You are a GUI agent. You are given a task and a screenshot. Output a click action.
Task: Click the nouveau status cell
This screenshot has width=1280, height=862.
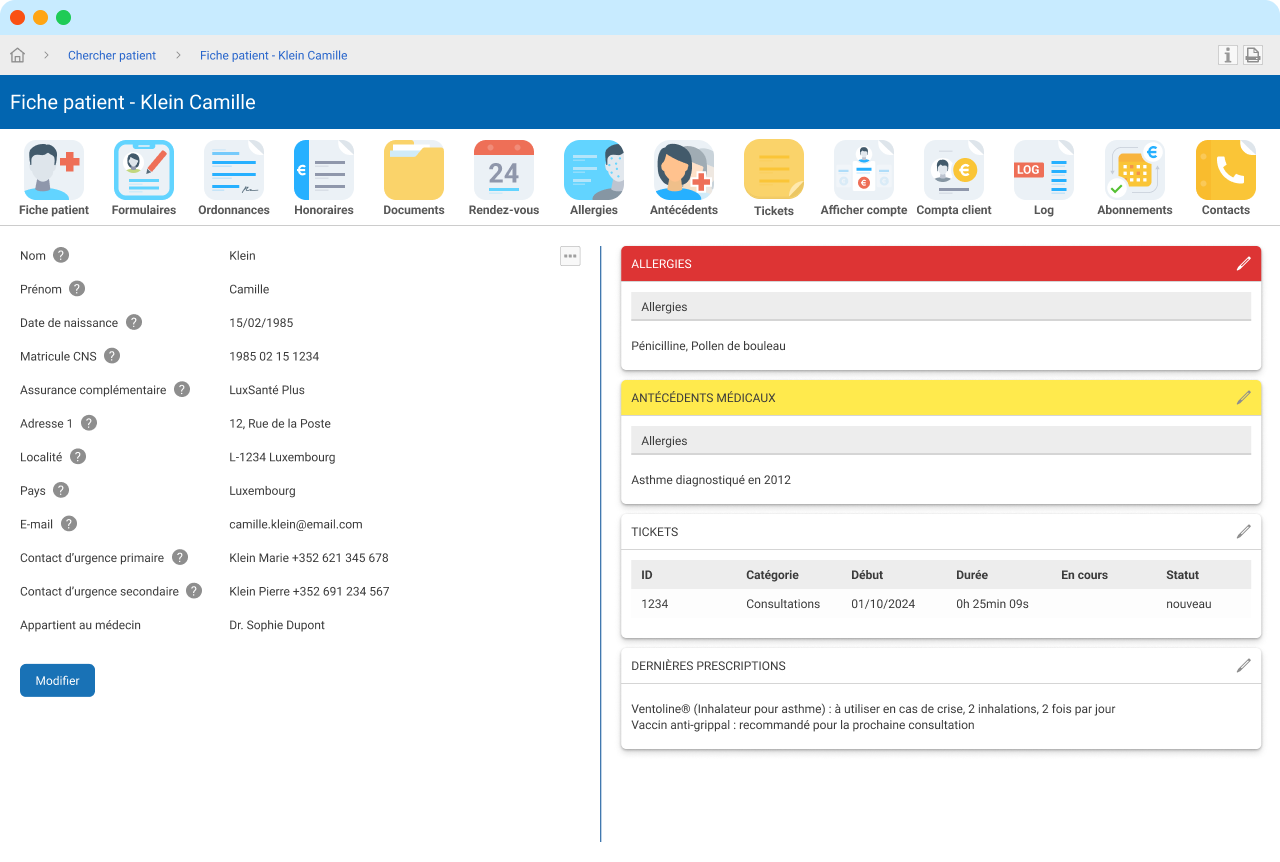(x=1189, y=604)
